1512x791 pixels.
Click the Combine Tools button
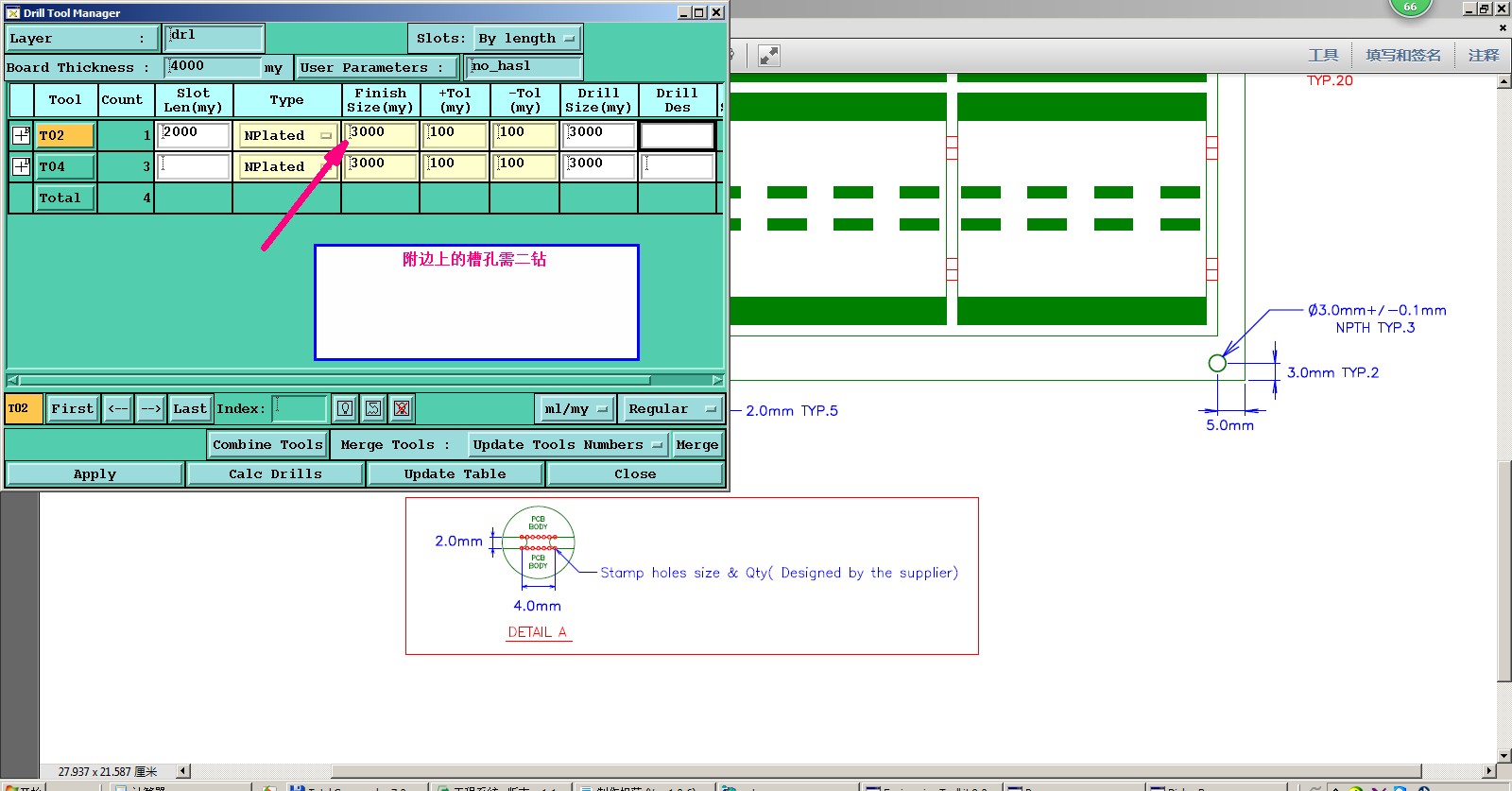(267, 444)
